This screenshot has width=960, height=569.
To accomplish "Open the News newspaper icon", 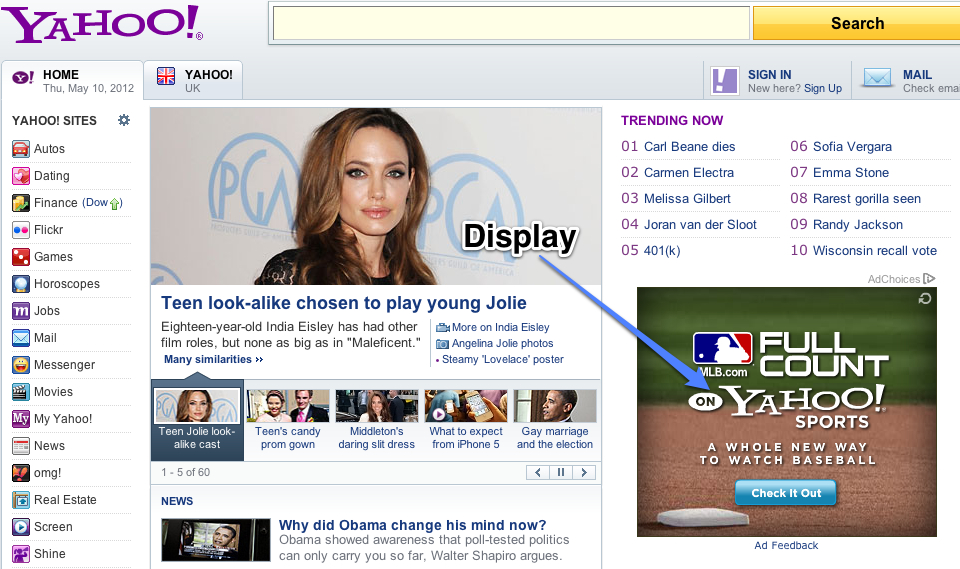I will 21,445.
